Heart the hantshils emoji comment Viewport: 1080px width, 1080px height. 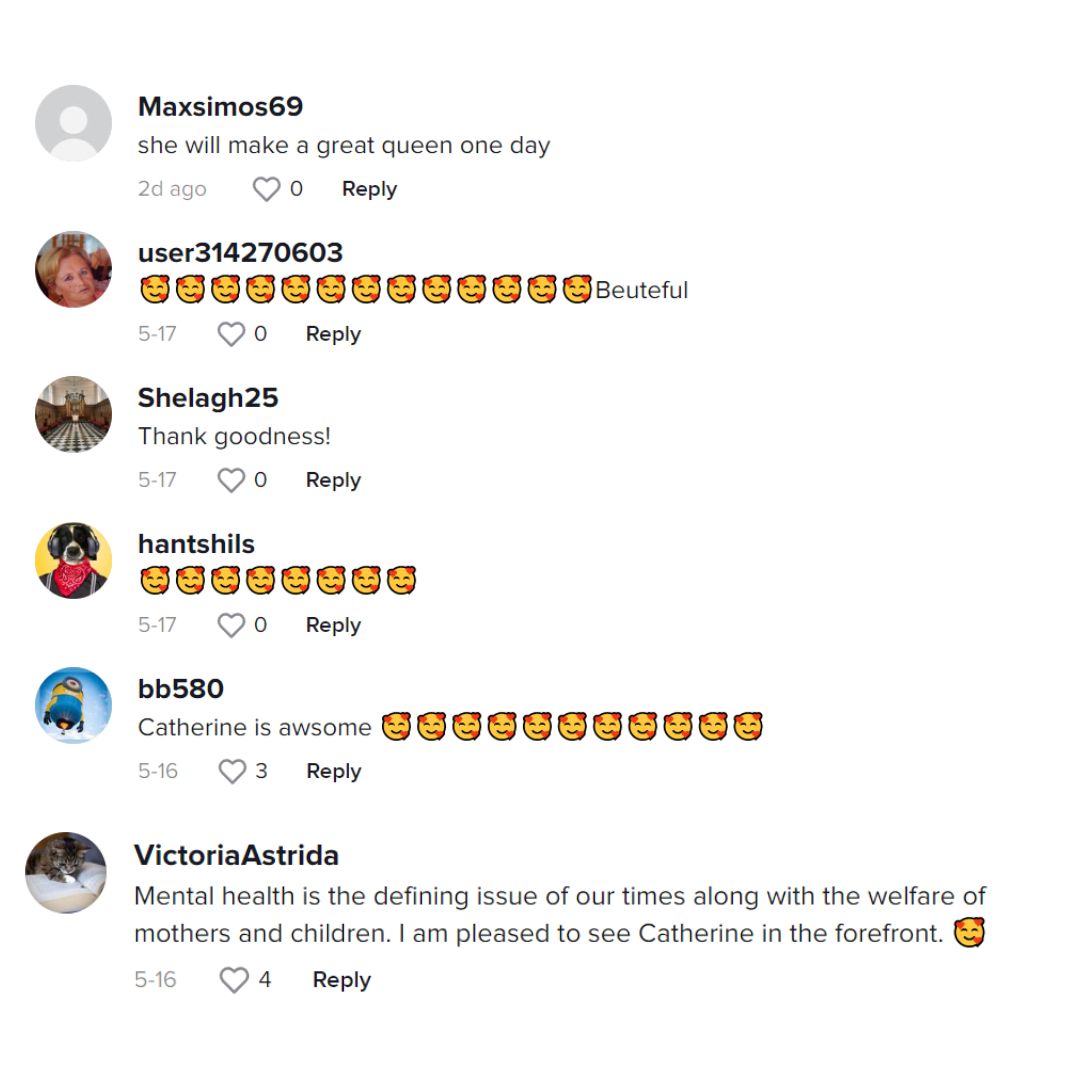click(231, 625)
